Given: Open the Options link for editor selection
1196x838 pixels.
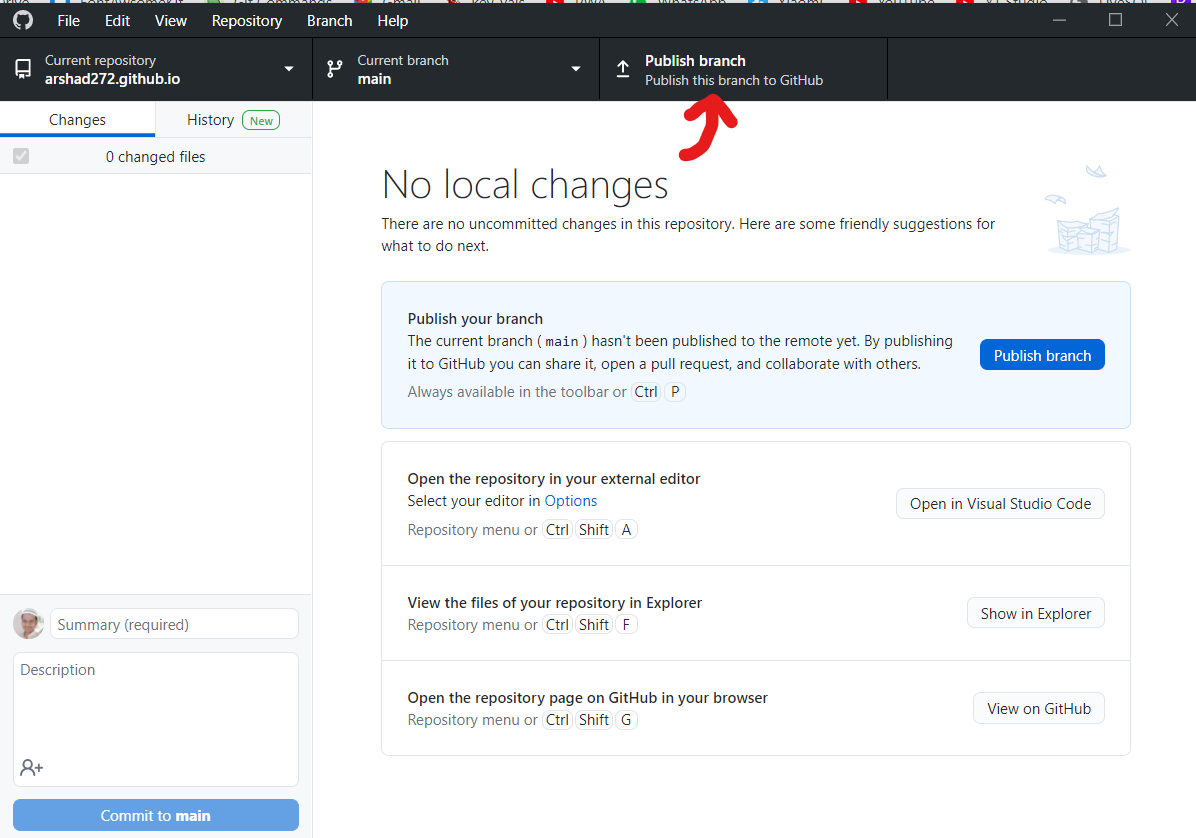Looking at the screenshot, I should 571,501.
